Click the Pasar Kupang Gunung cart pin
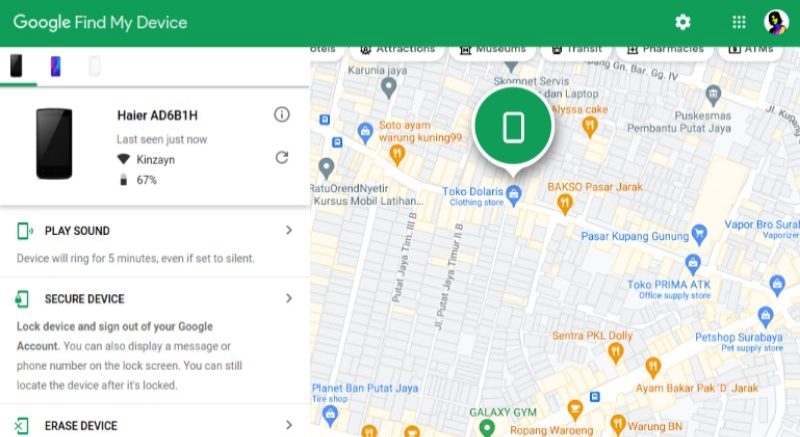Image resolution: width=800 pixels, height=437 pixels. [699, 234]
